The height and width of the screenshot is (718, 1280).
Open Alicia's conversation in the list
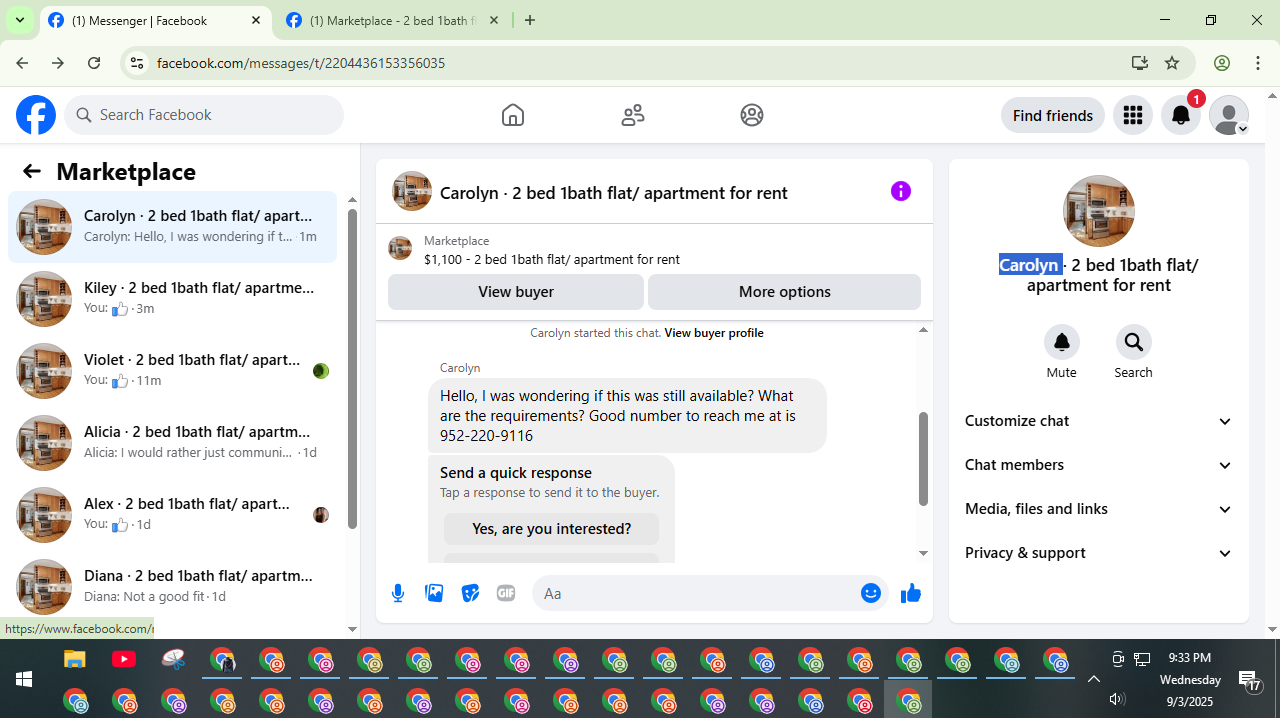coord(172,443)
